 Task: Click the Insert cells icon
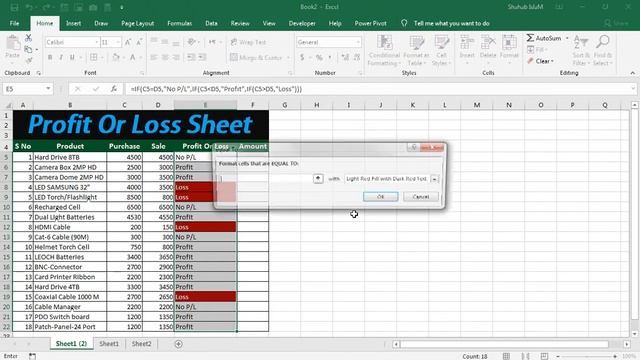point(467,42)
